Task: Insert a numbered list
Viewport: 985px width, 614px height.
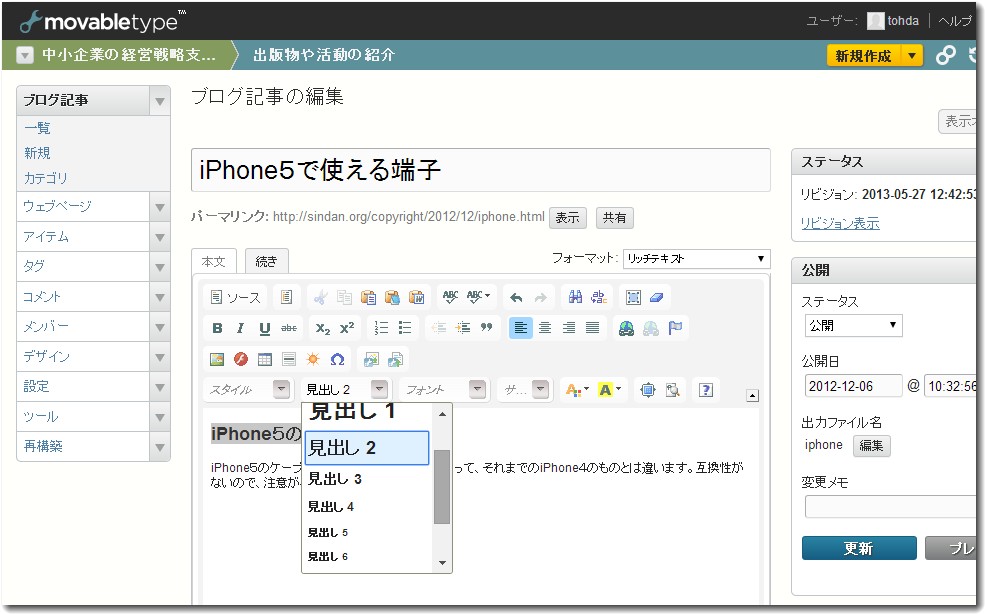Action: click(381, 328)
